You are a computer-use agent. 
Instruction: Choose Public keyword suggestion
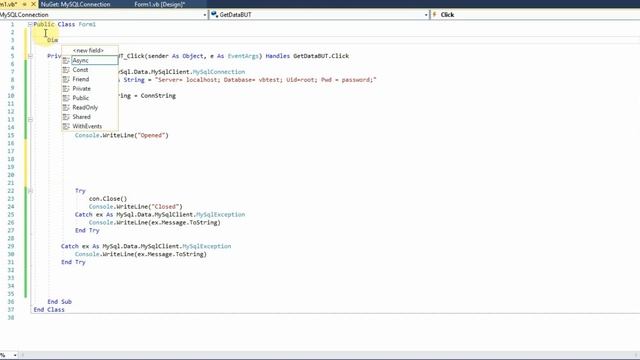[80, 98]
